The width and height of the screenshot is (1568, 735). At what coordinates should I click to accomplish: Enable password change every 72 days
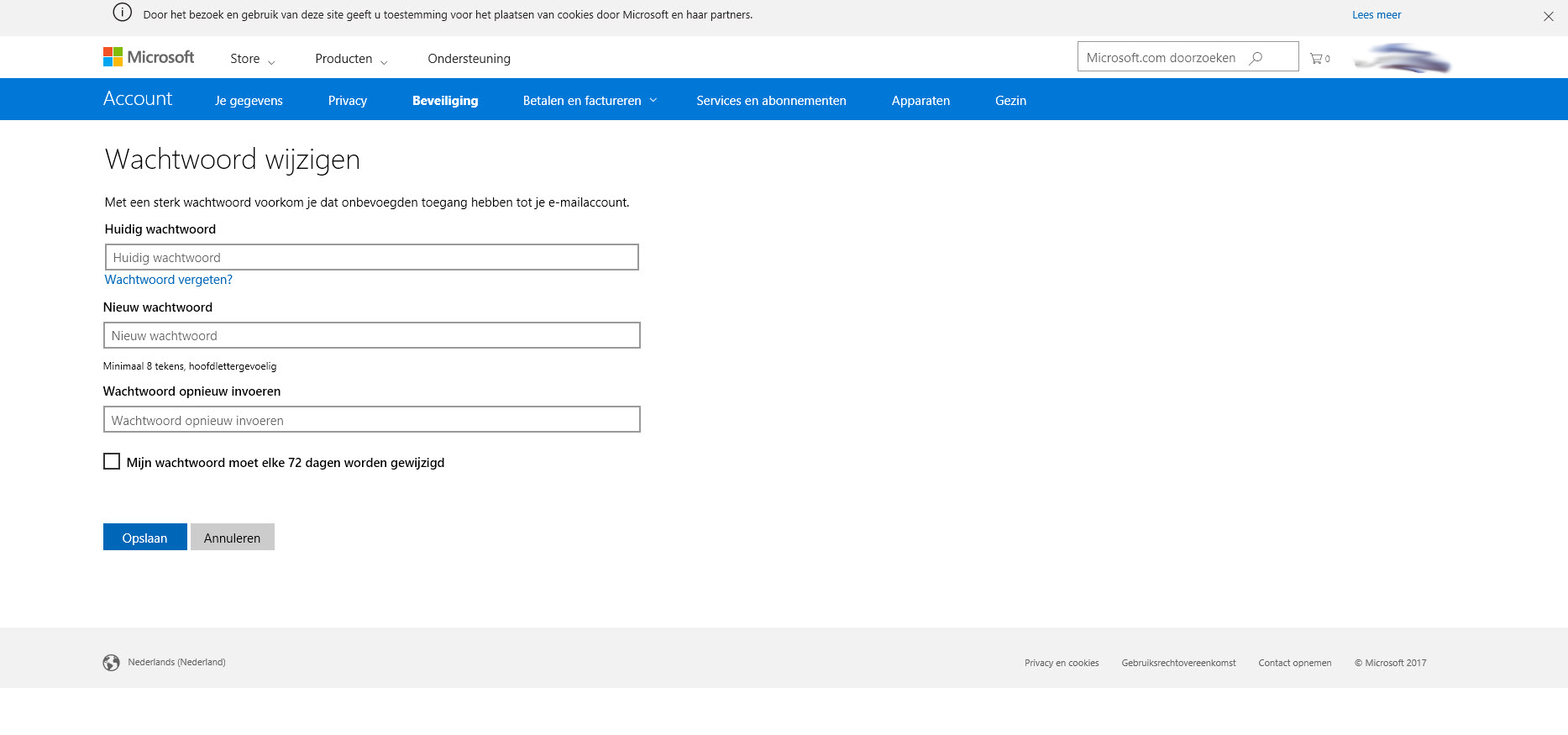[x=112, y=461]
